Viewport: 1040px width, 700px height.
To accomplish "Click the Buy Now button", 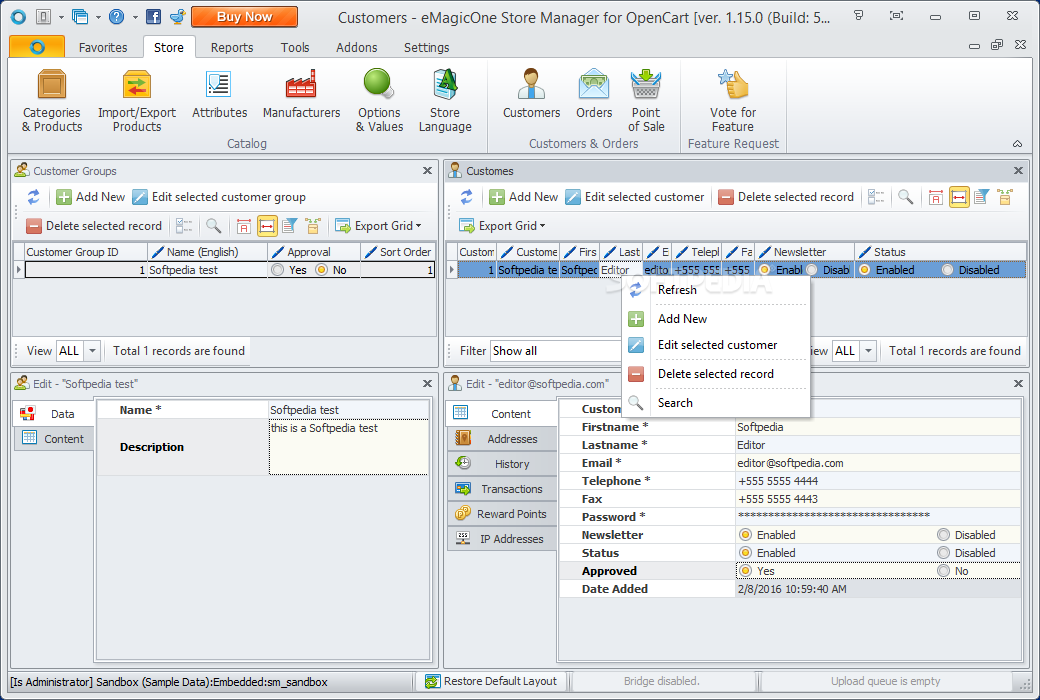I will point(244,17).
